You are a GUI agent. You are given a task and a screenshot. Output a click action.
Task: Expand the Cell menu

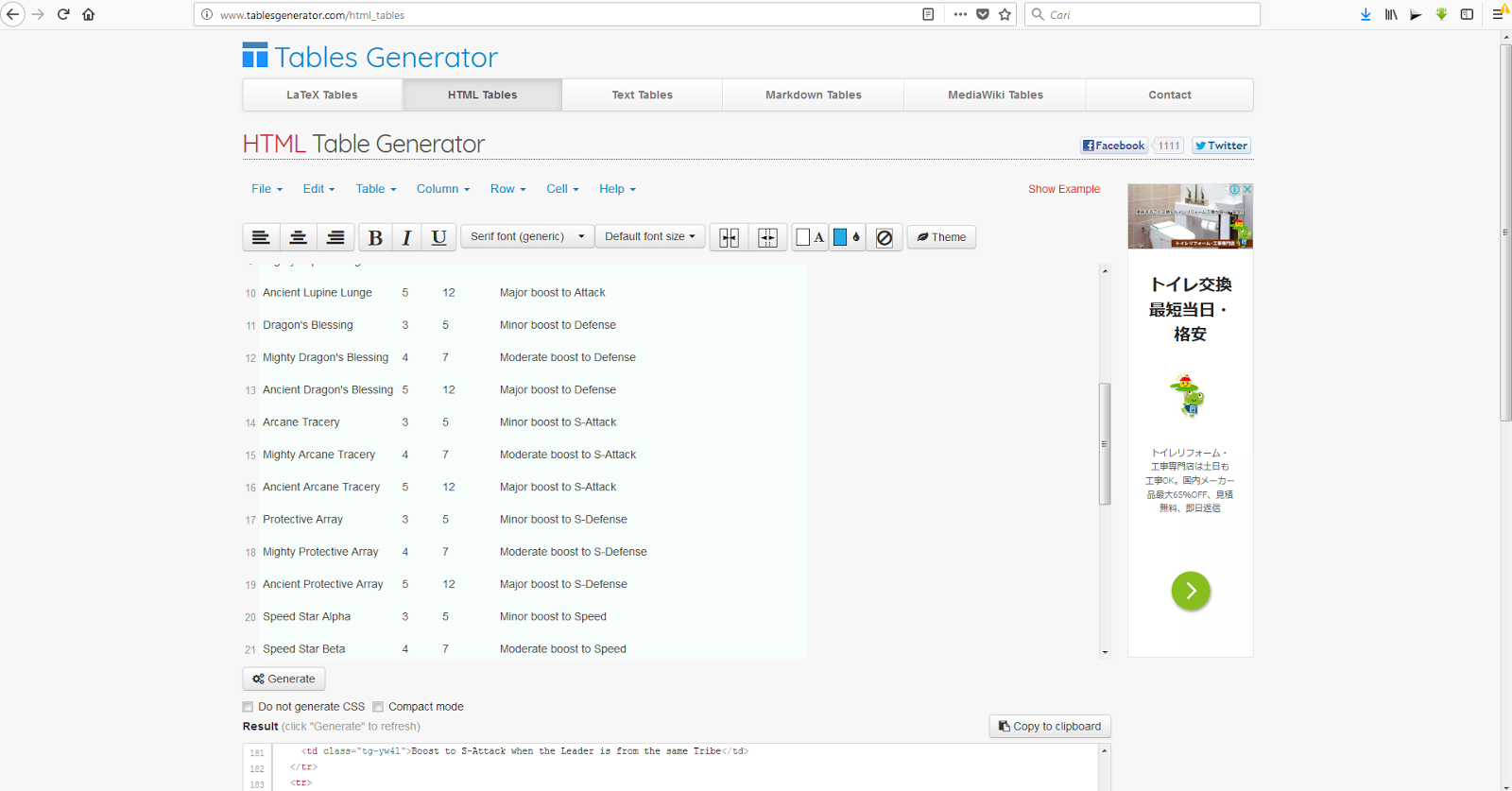pyautogui.click(x=562, y=189)
